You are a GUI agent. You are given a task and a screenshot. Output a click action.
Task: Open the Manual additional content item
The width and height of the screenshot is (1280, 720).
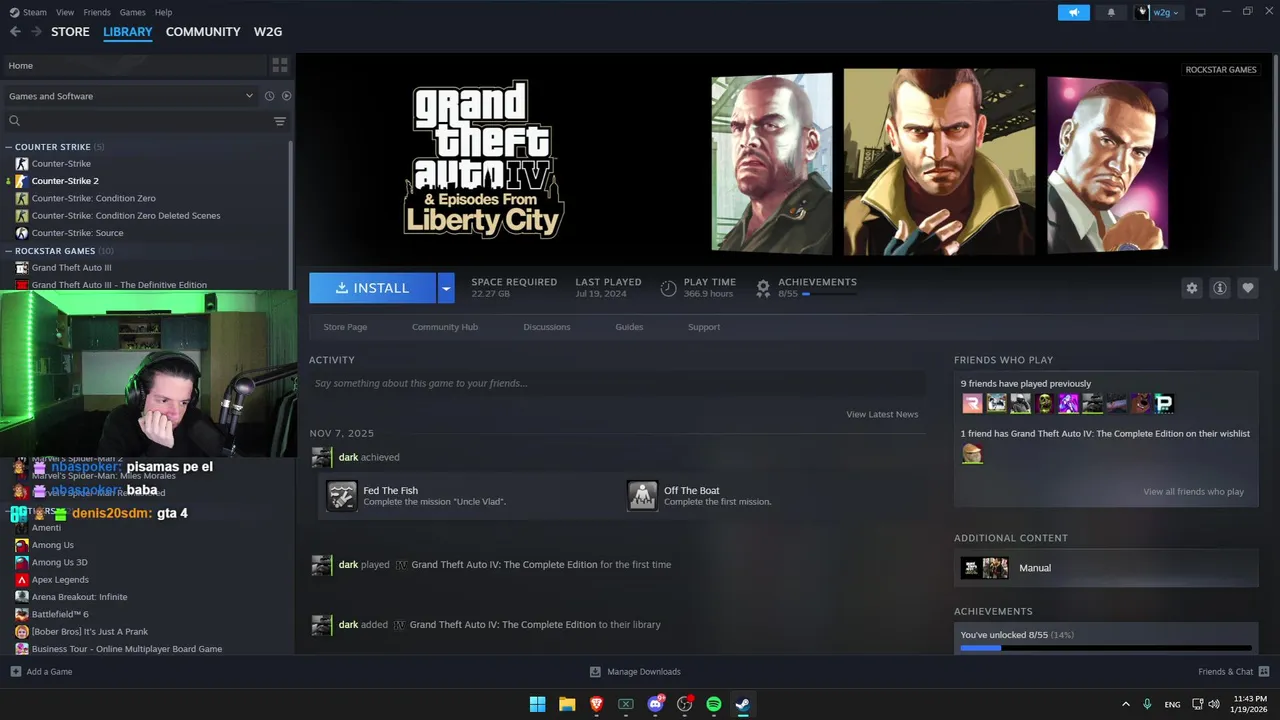click(1106, 568)
